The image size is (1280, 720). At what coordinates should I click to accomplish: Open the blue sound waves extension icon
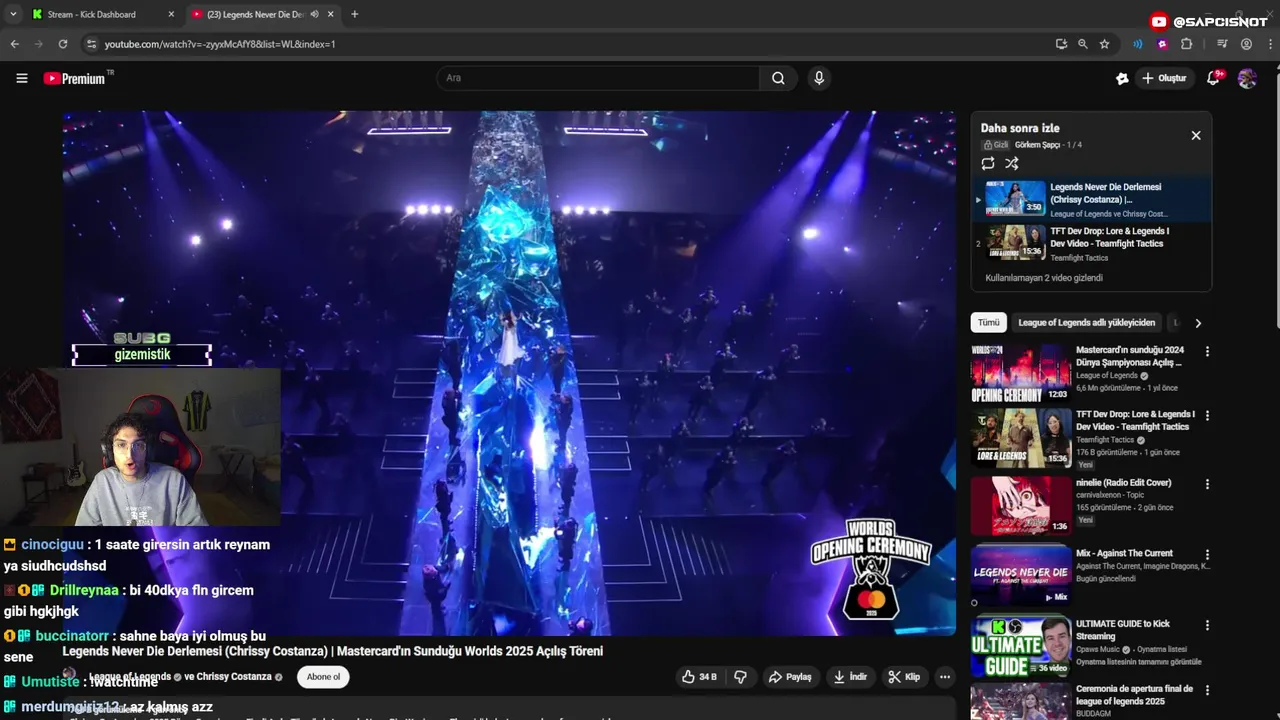coord(1138,44)
